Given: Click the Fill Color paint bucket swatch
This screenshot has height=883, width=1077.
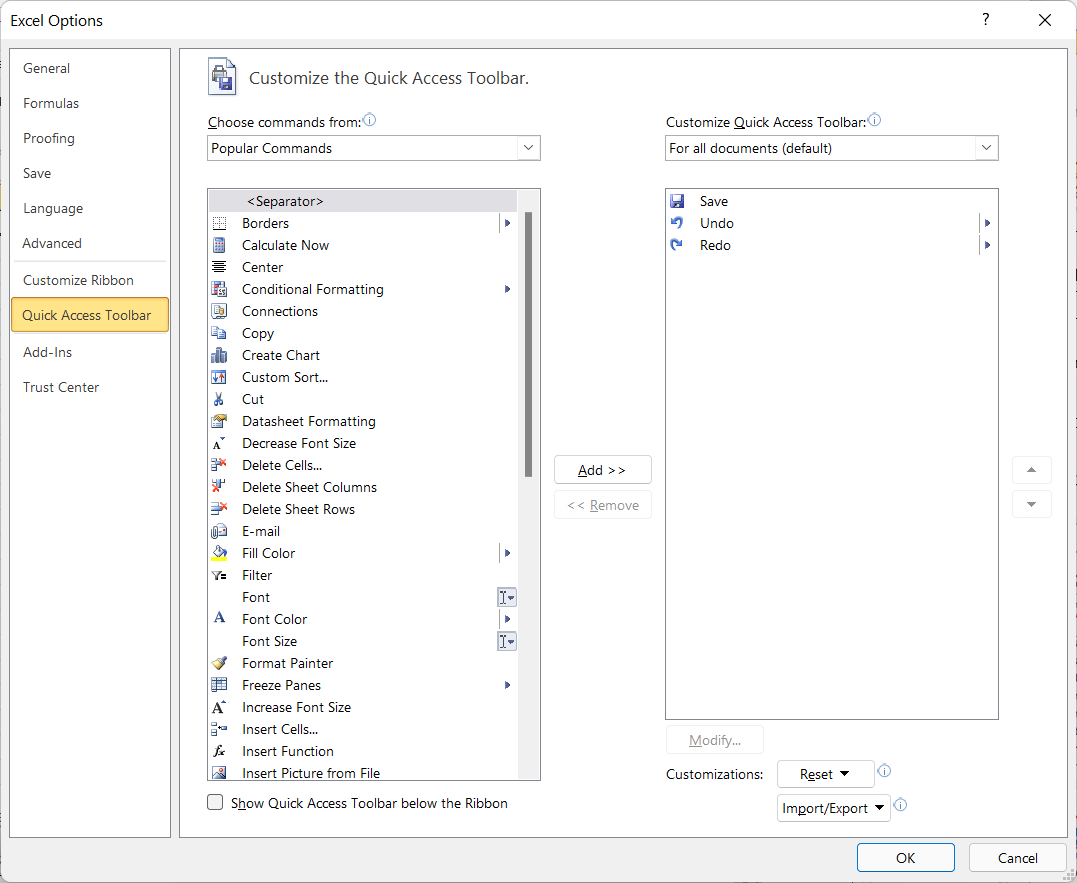Looking at the screenshot, I should [x=219, y=553].
